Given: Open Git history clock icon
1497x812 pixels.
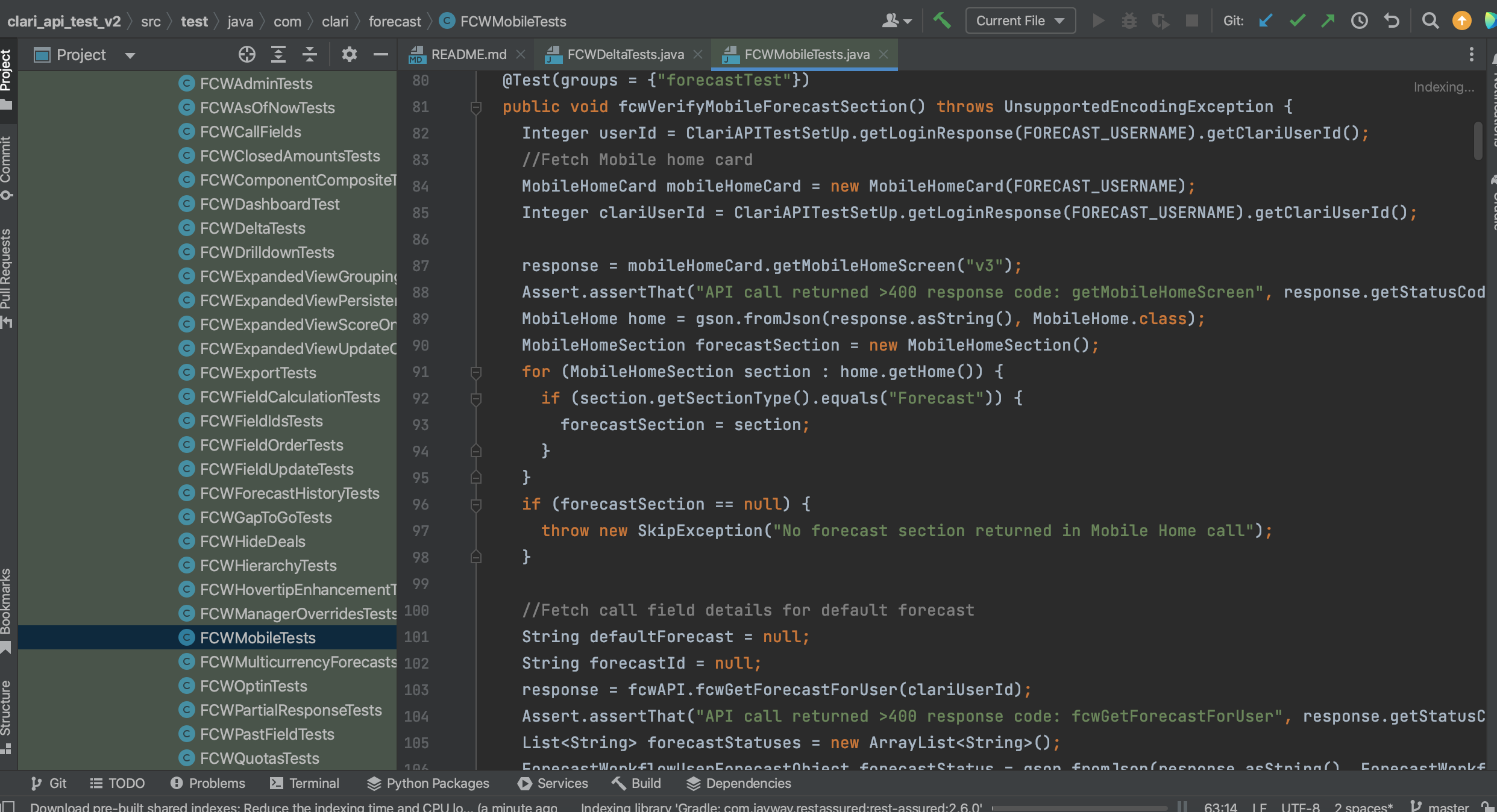Looking at the screenshot, I should pyautogui.click(x=1360, y=21).
